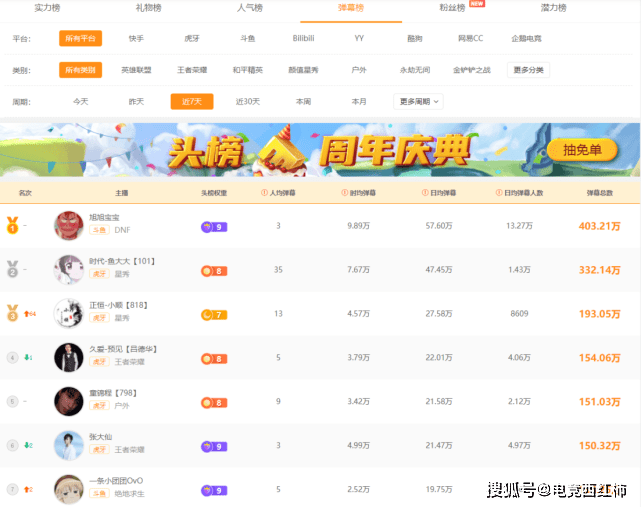Filter the category by 王者荣耀

pyautogui.click(x=192, y=70)
